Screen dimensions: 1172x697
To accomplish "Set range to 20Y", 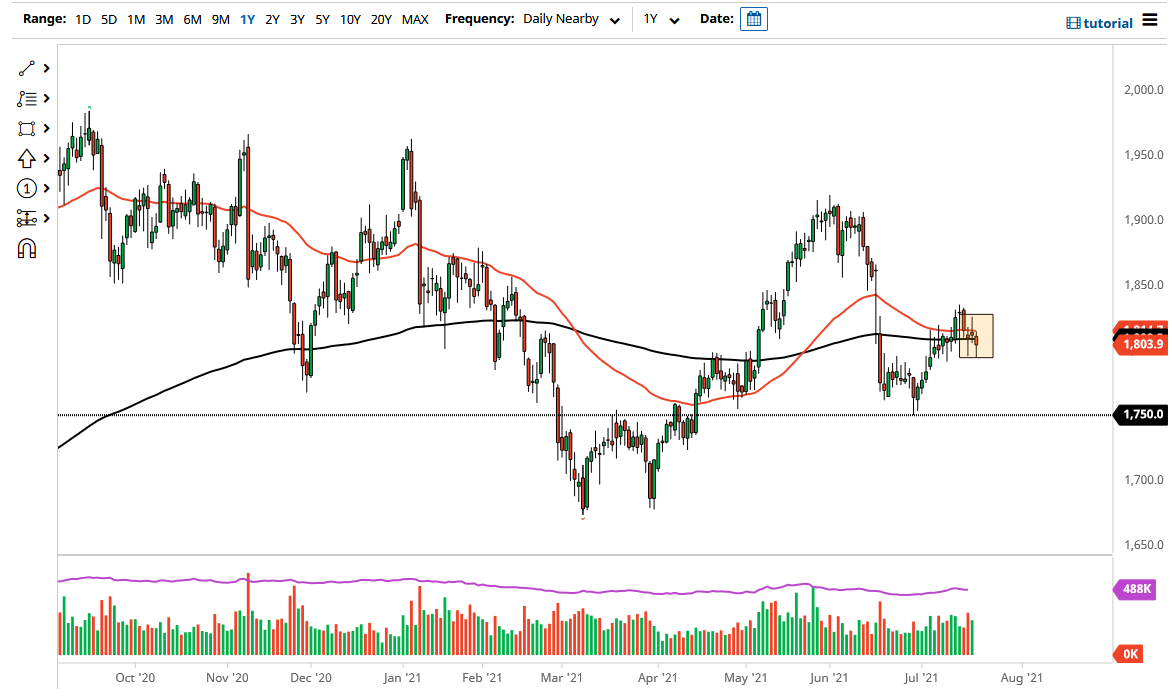I will [381, 19].
